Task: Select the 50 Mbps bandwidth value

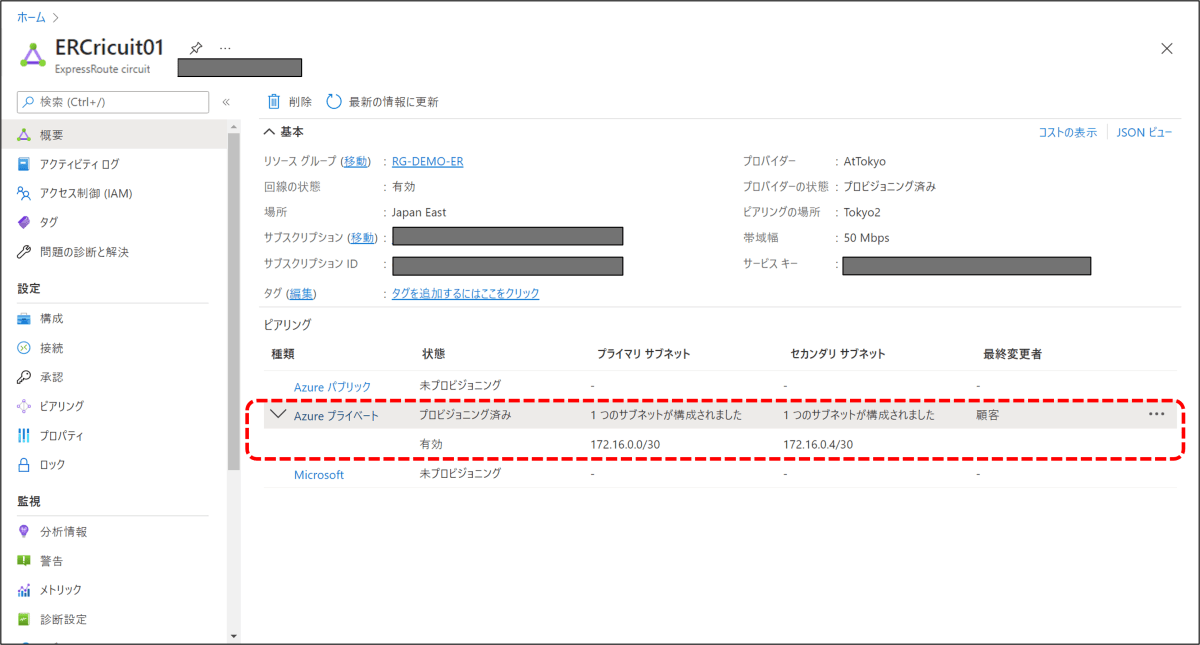Action: click(x=866, y=238)
